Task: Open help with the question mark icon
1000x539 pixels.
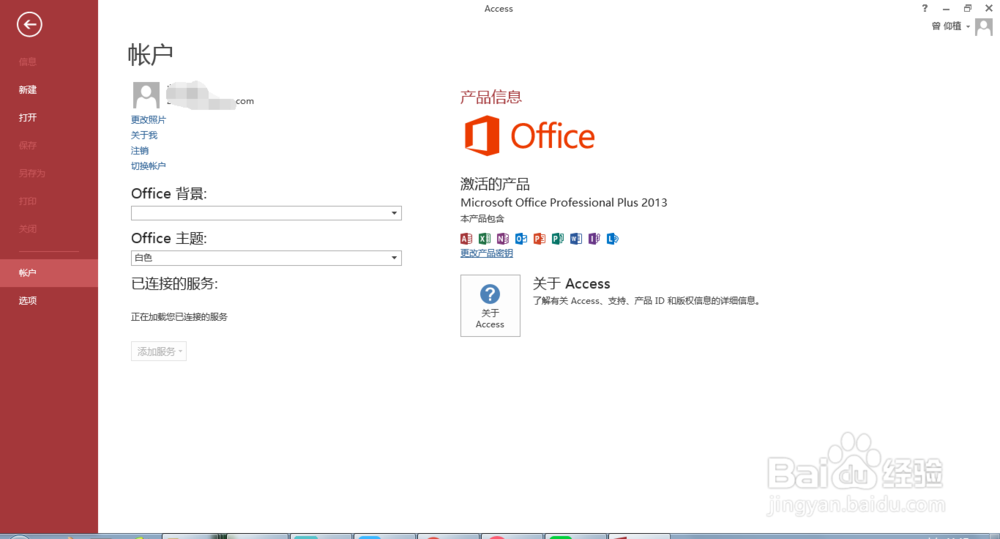Action: click(x=925, y=8)
